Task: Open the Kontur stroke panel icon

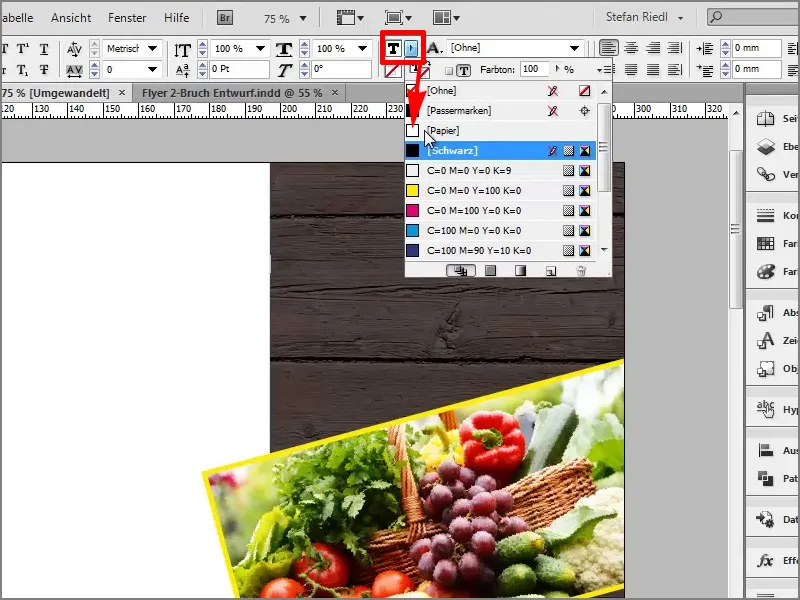Action: (765, 215)
